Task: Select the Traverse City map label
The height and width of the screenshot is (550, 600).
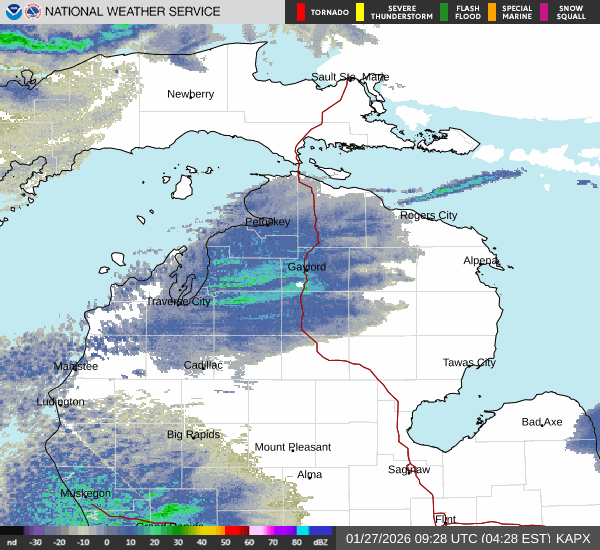Action: click(x=179, y=301)
